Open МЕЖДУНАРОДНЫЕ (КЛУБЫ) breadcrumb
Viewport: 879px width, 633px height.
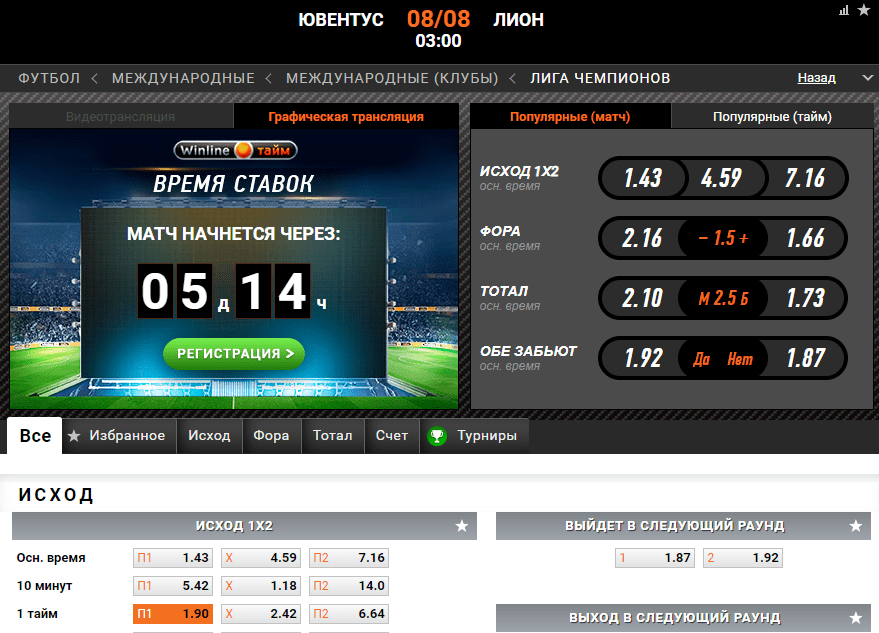[x=392, y=78]
